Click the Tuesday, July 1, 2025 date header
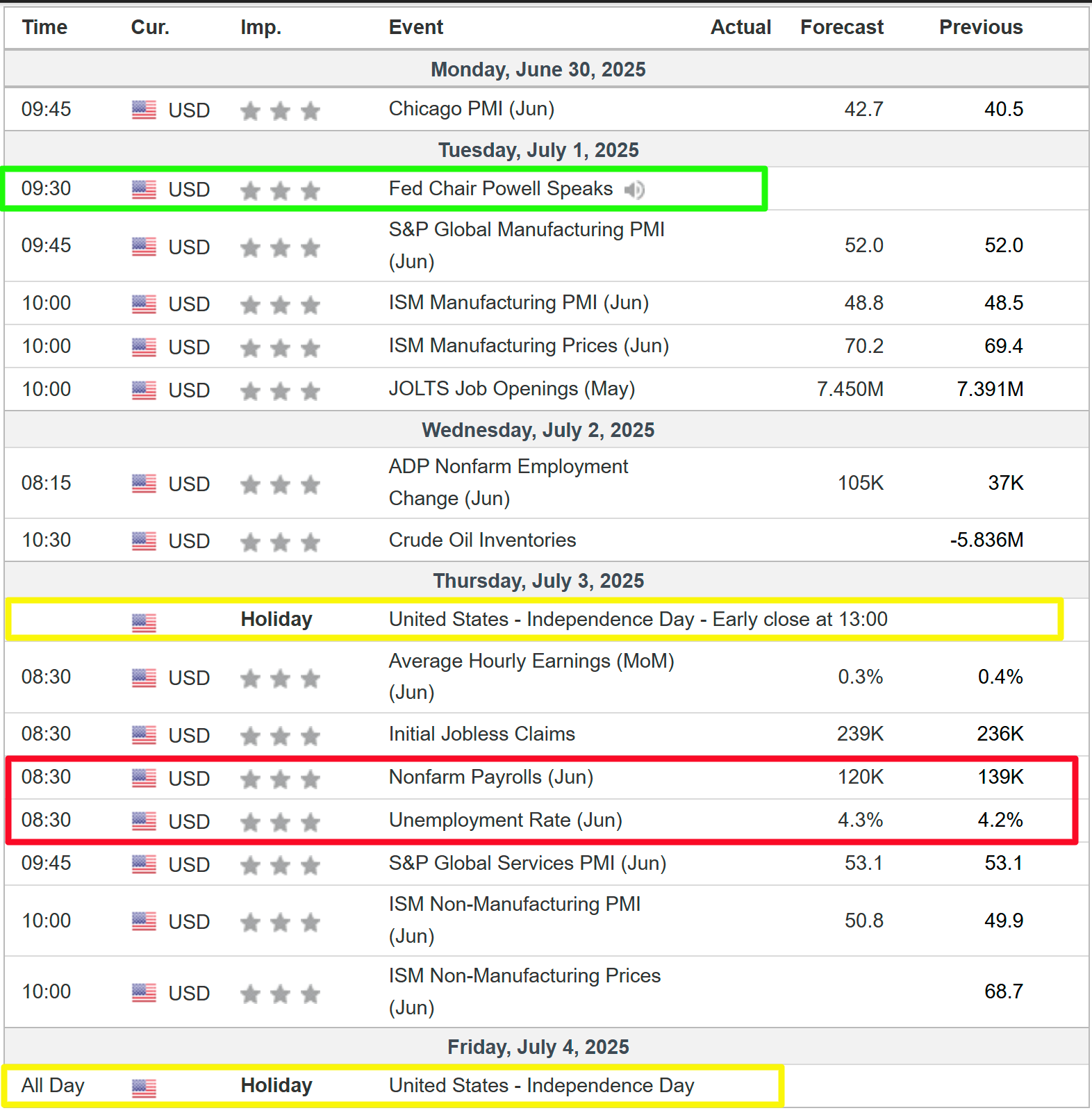The image size is (1092, 1113). [538, 150]
